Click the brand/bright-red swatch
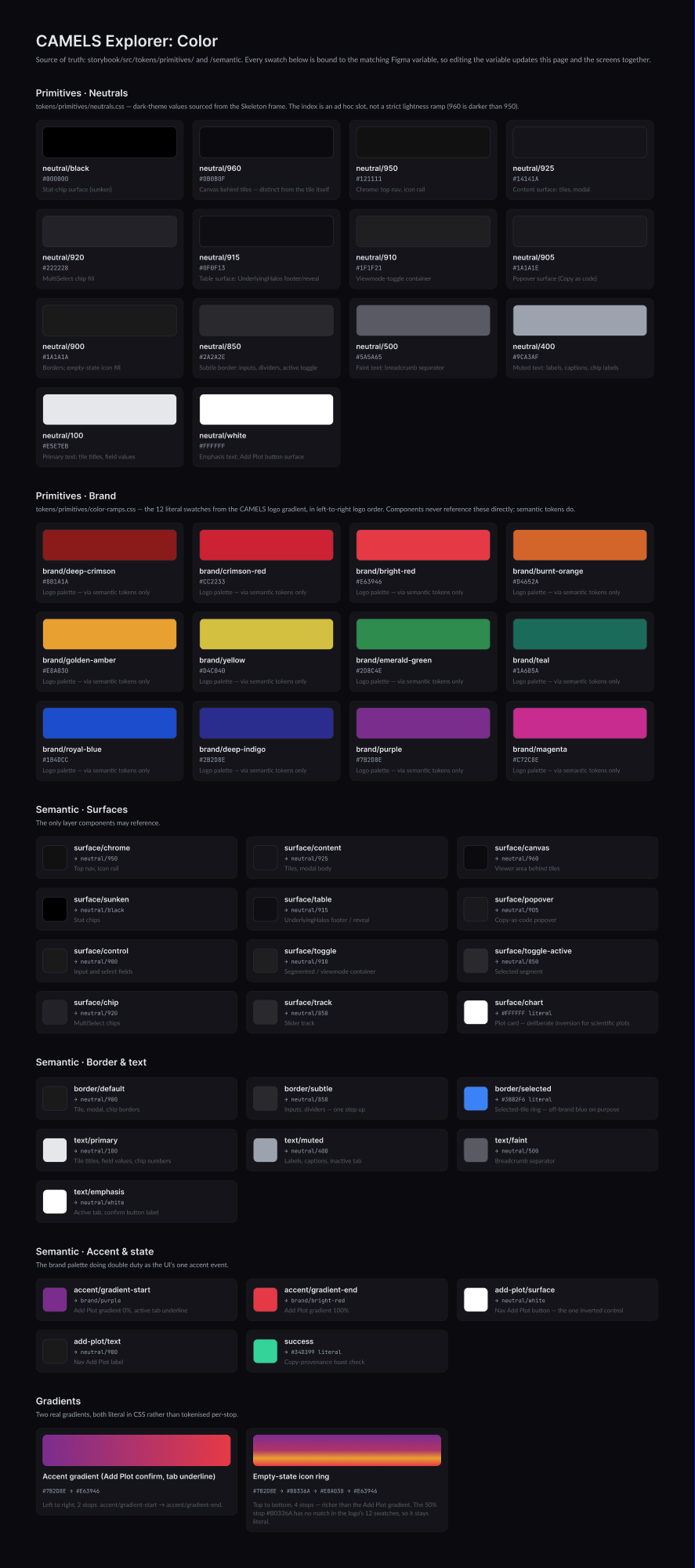Screen dimensions: 695x1568 (x=423, y=545)
